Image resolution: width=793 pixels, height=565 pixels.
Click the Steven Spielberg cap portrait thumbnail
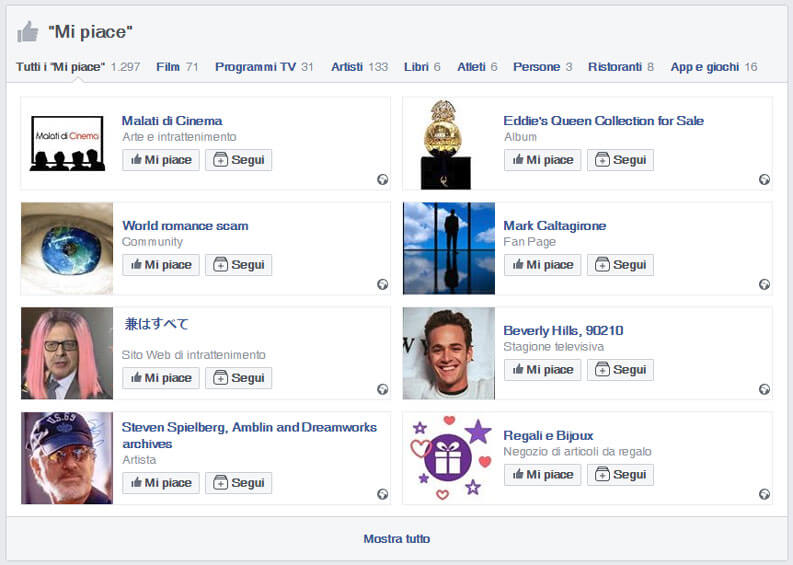pos(67,458)
